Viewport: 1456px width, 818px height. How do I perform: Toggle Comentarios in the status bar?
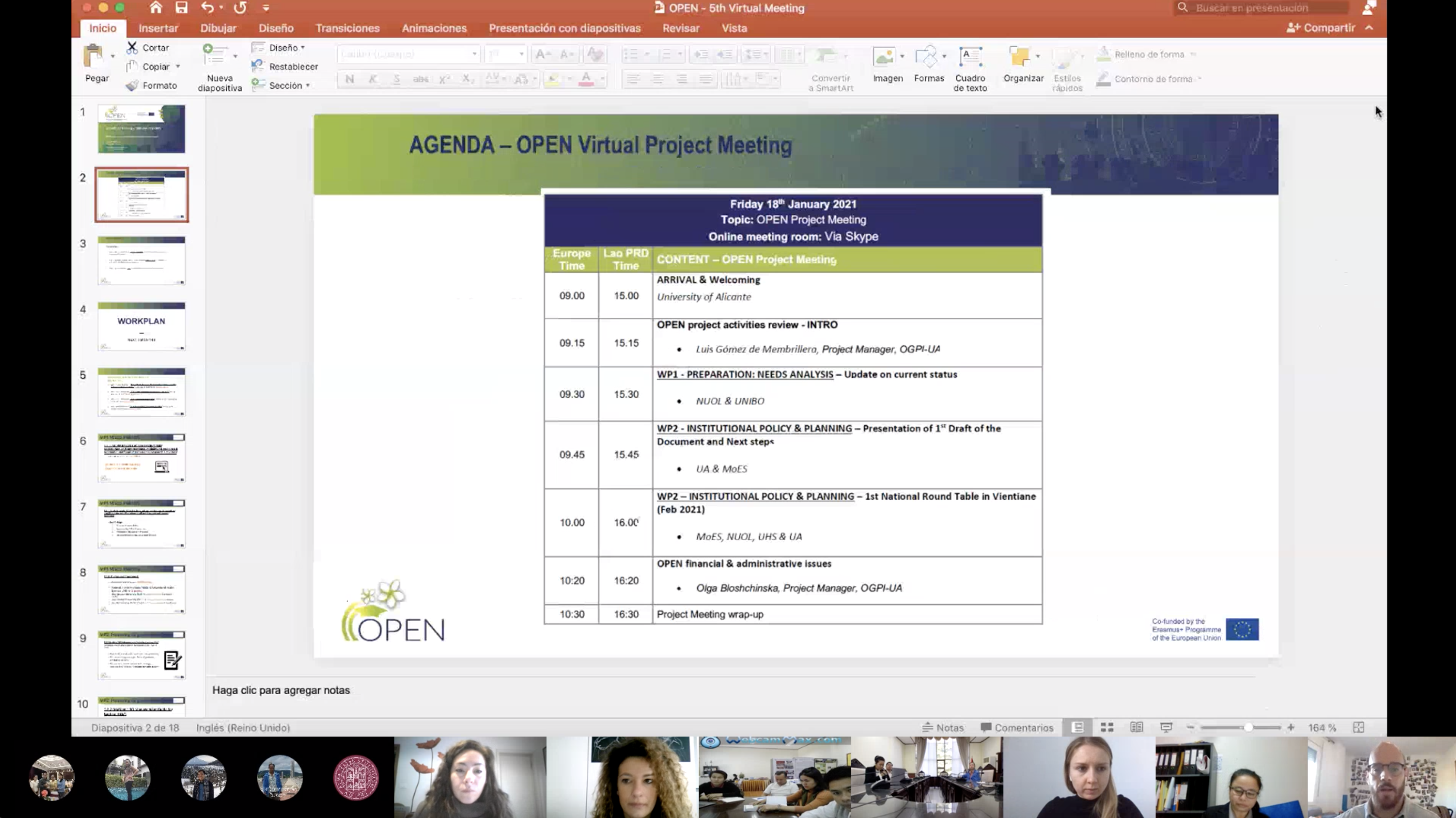click(x=1017, y=728)
